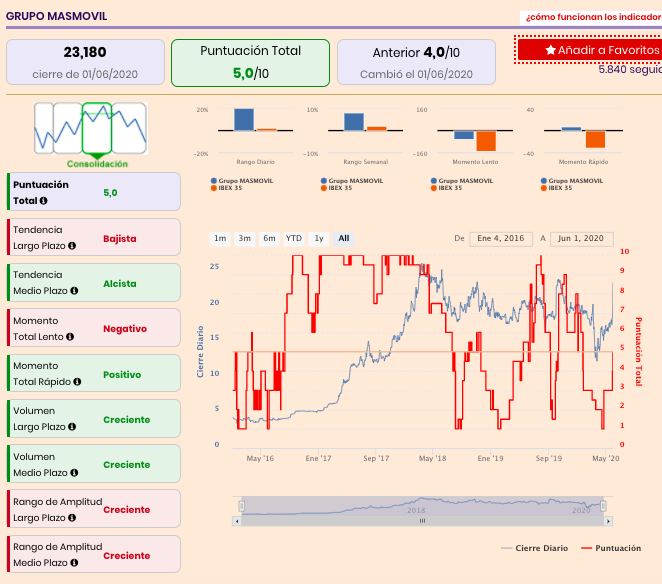Click Creciente in Volumen Medio Plazo row
The height and width of the screenshot is (584, 662).
[127, 464]
